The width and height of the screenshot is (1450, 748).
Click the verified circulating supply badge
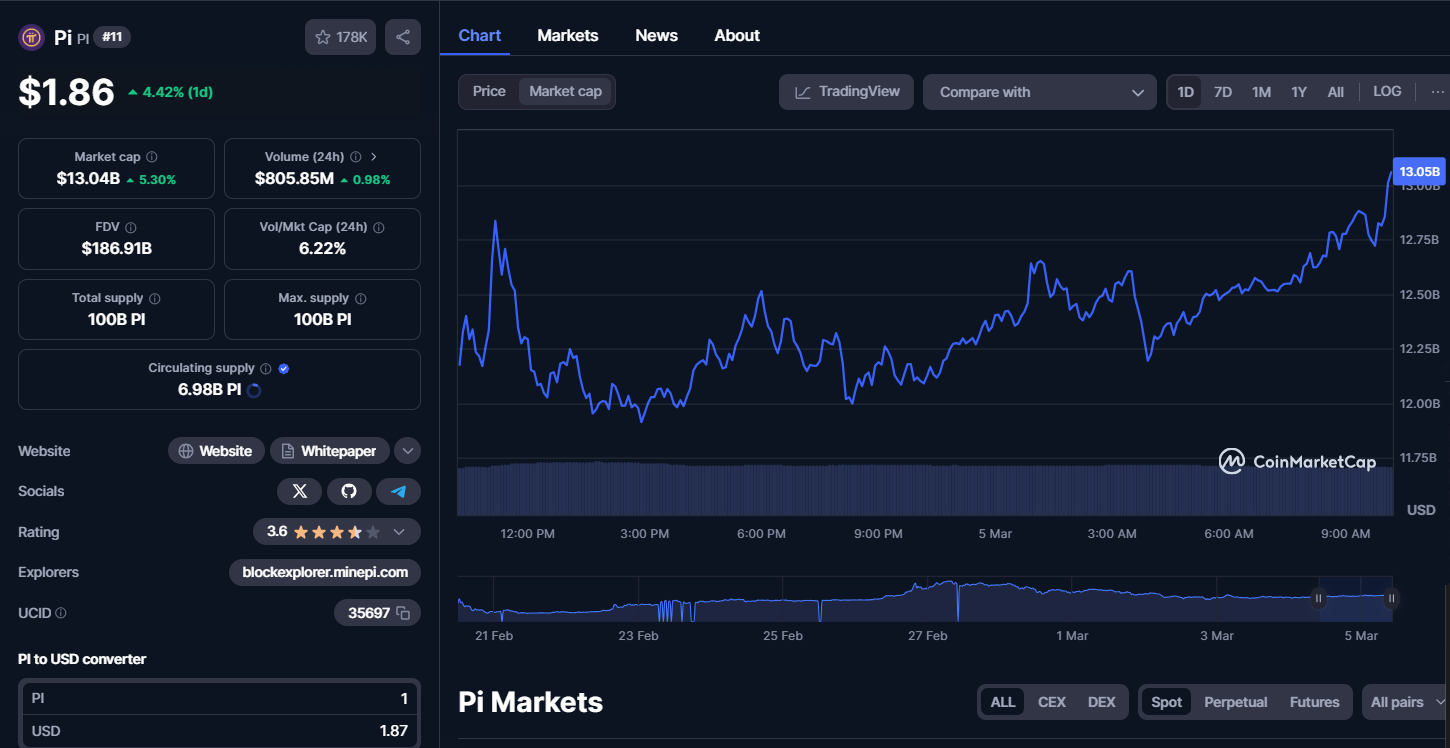(x=284, y=368)
